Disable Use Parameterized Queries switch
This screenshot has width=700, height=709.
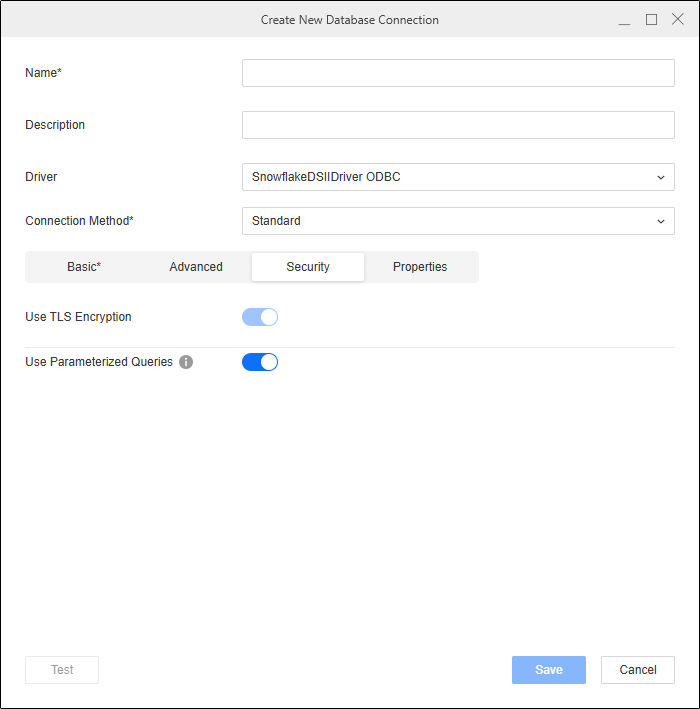[x=260, y=362]
